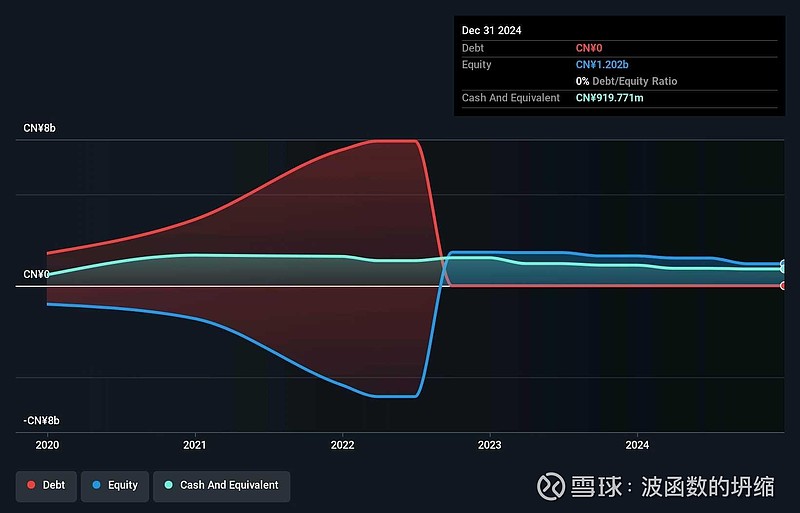Click the blue Equity endpoint marker on chart
Image resolution: width=800 pixels, height=513 pixels.
pyautogui.click(x=783, y=264)
